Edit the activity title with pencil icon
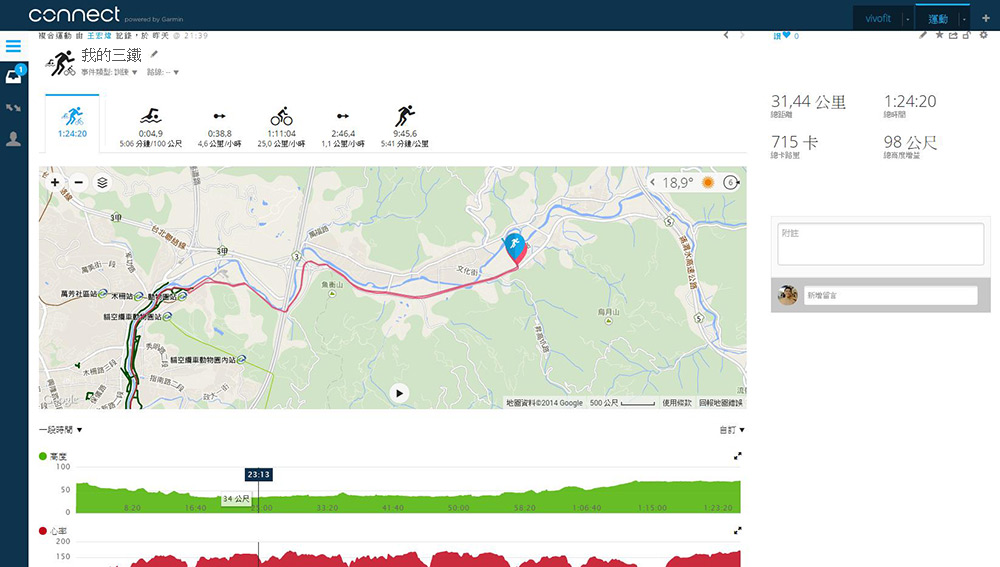The image size is (1000, 567). tap(154, 55)
